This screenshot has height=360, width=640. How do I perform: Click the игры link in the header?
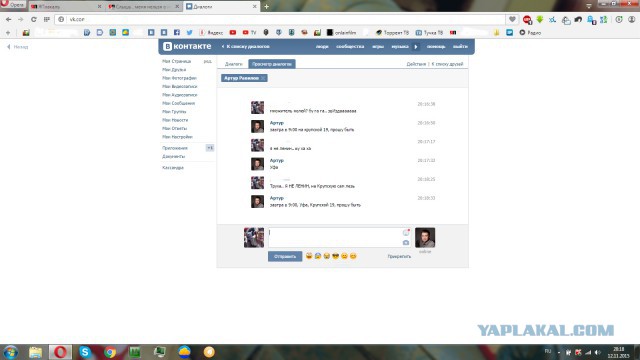[378, 47]
